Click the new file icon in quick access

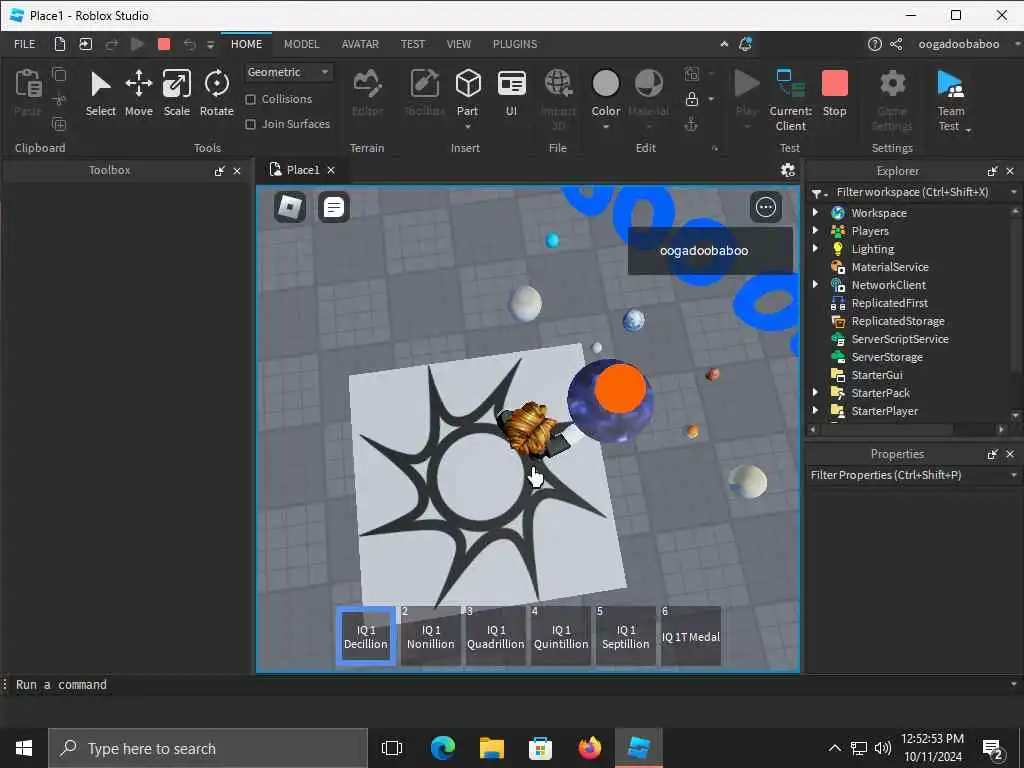[59, 44]
